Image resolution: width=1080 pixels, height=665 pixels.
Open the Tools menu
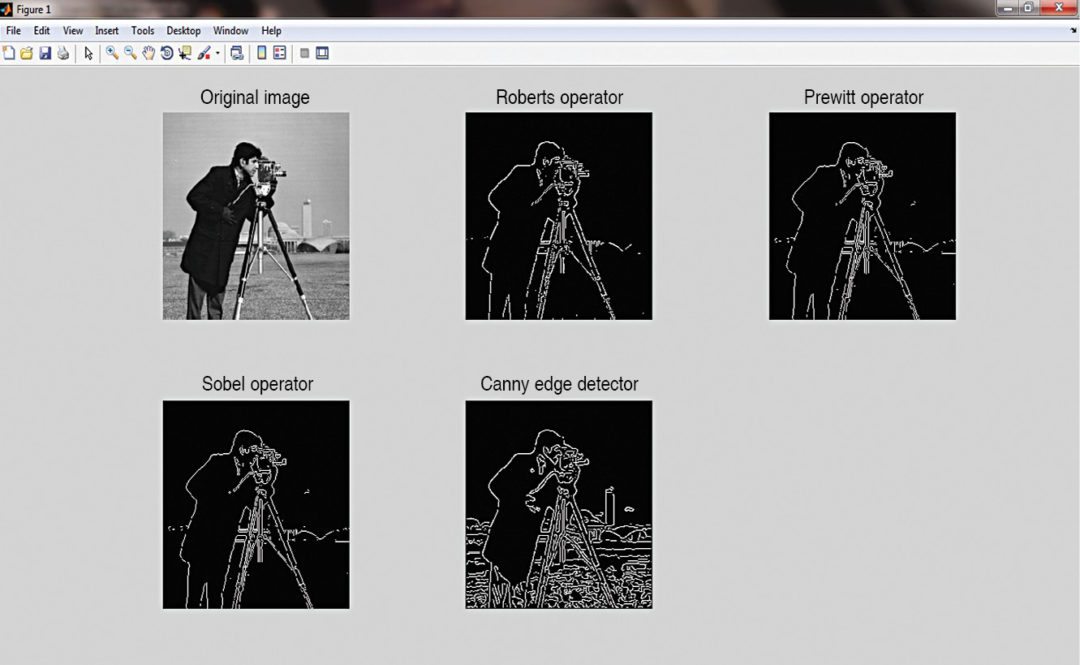(142, 31)
